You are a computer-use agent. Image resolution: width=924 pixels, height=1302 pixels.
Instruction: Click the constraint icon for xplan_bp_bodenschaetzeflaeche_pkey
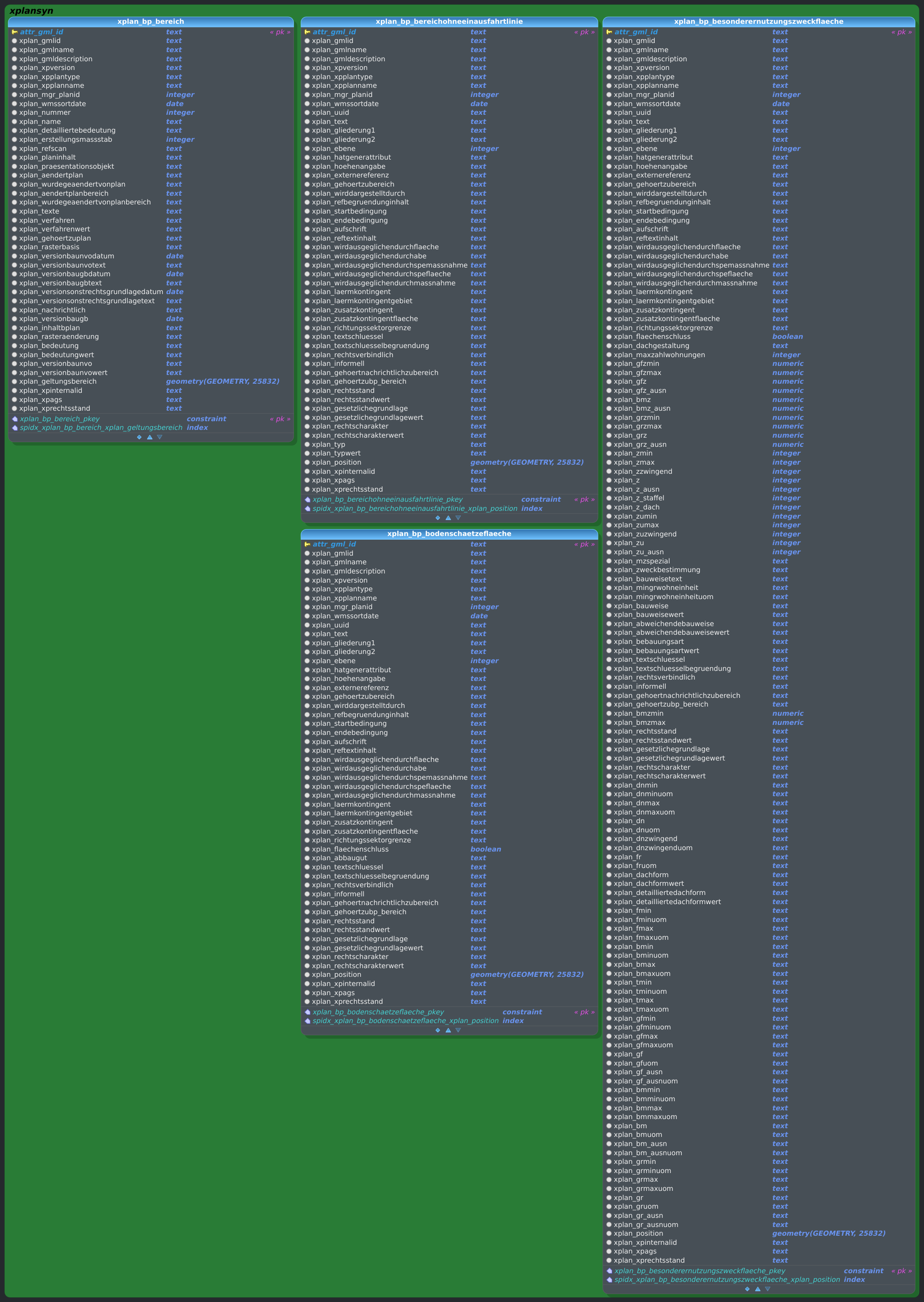pyautogui.click(x=308, y=1012)
